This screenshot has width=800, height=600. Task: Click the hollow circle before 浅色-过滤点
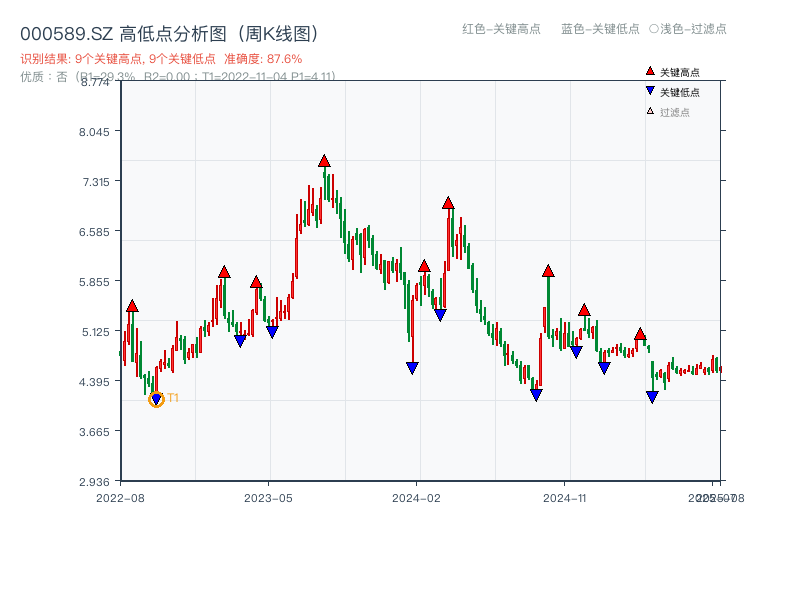point(654,29)
